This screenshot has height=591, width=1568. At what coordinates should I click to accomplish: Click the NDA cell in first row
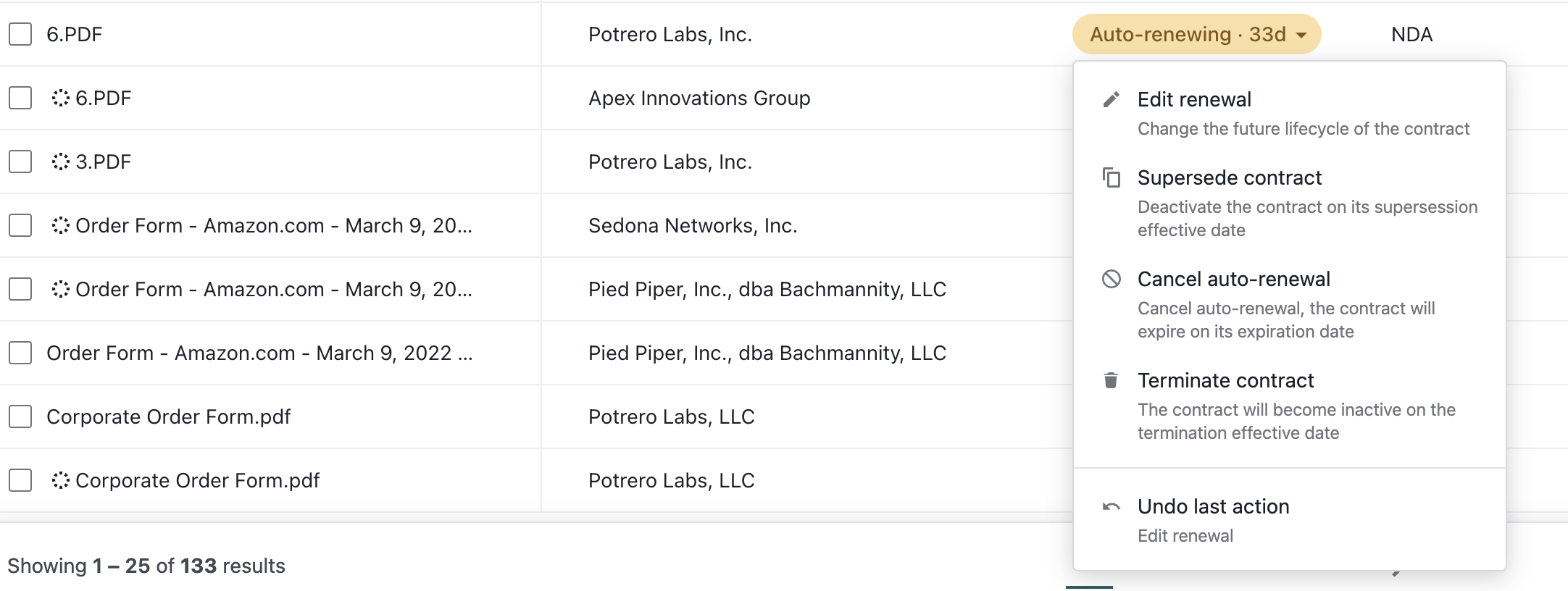[1411, 34]
